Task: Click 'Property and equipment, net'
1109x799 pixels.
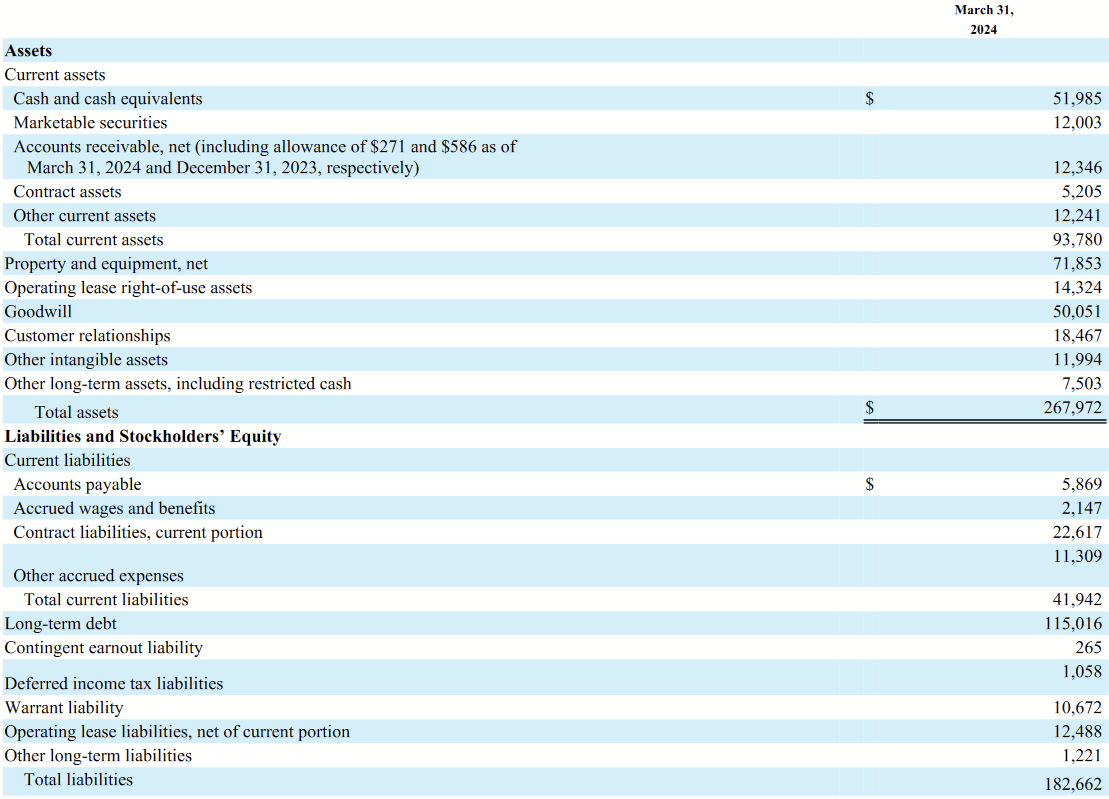Action: point(106,264)
